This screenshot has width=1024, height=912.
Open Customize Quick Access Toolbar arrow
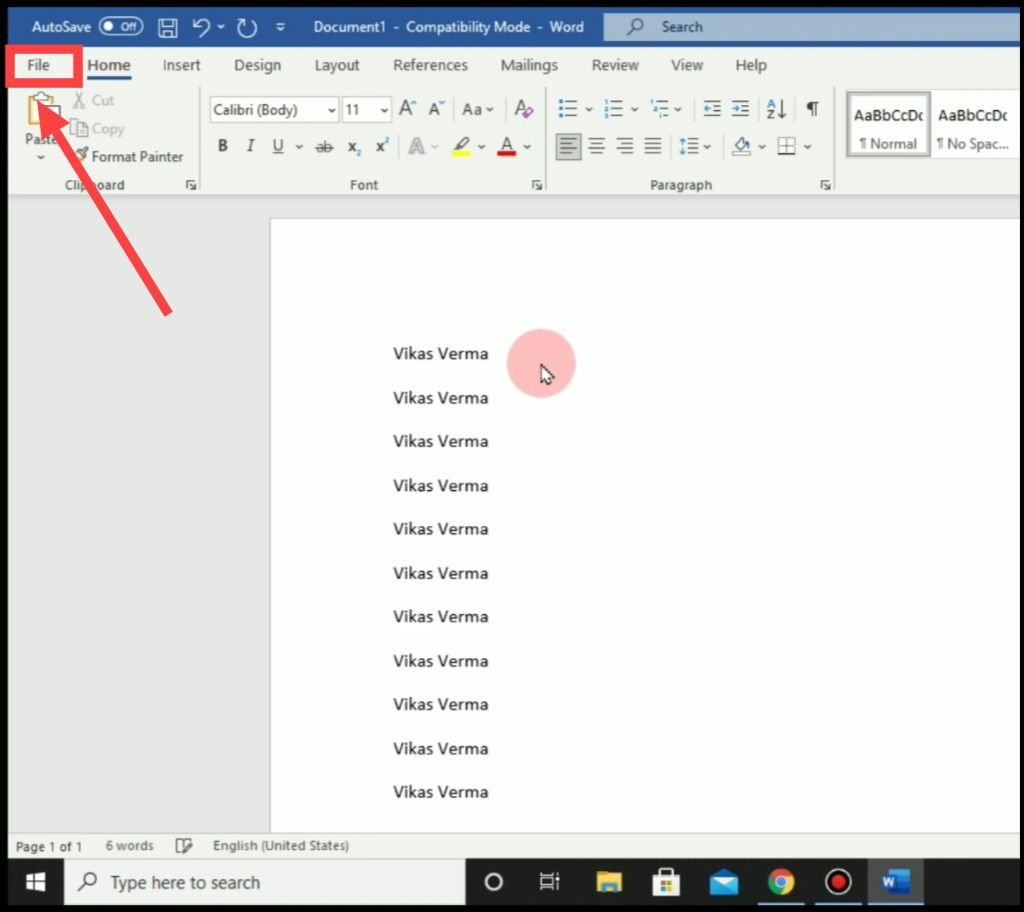click(x=280, y=27)
